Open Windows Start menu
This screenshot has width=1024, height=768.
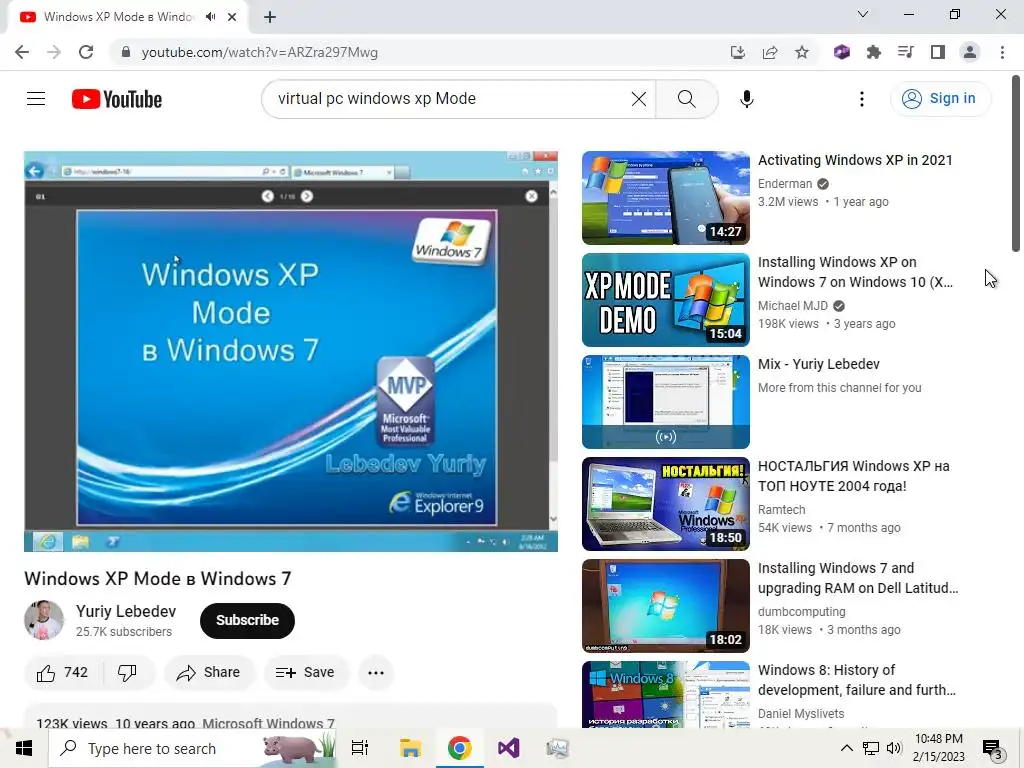(x=24, y=748)
